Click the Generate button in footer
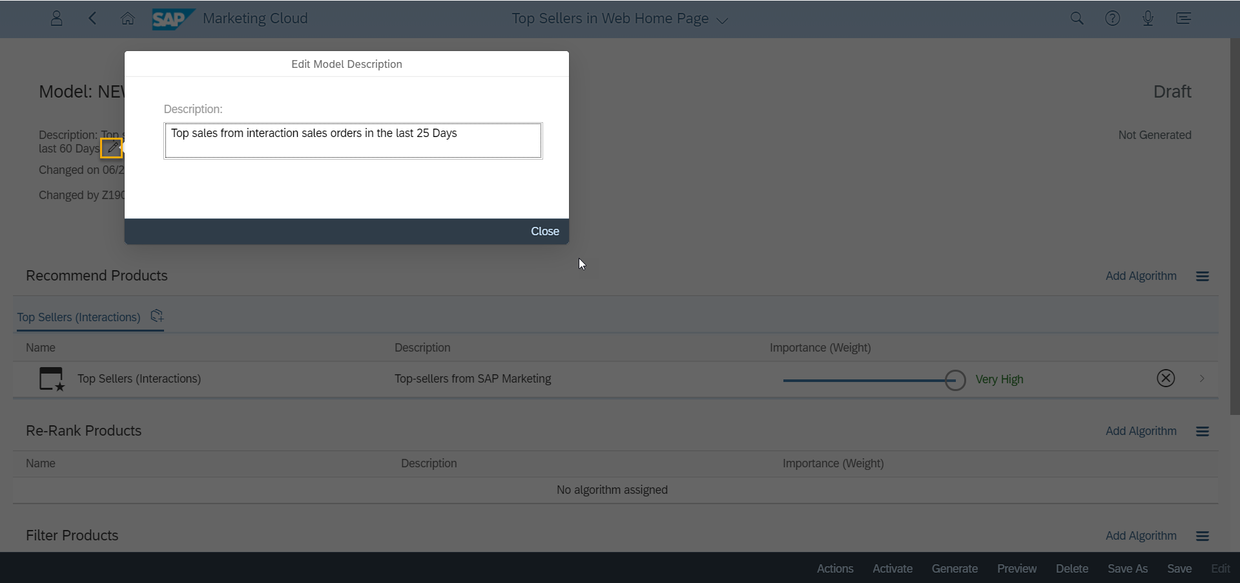 [955, 568]
